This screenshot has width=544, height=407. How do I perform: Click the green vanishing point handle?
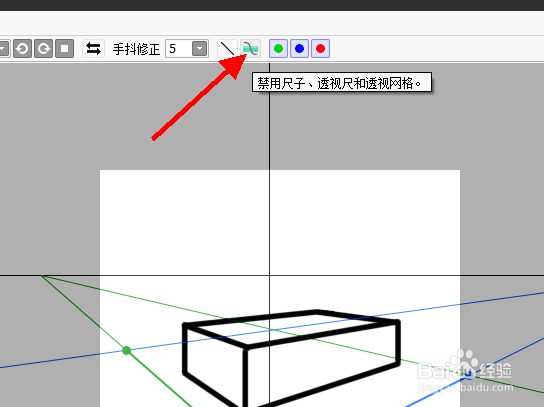[127, 350]
